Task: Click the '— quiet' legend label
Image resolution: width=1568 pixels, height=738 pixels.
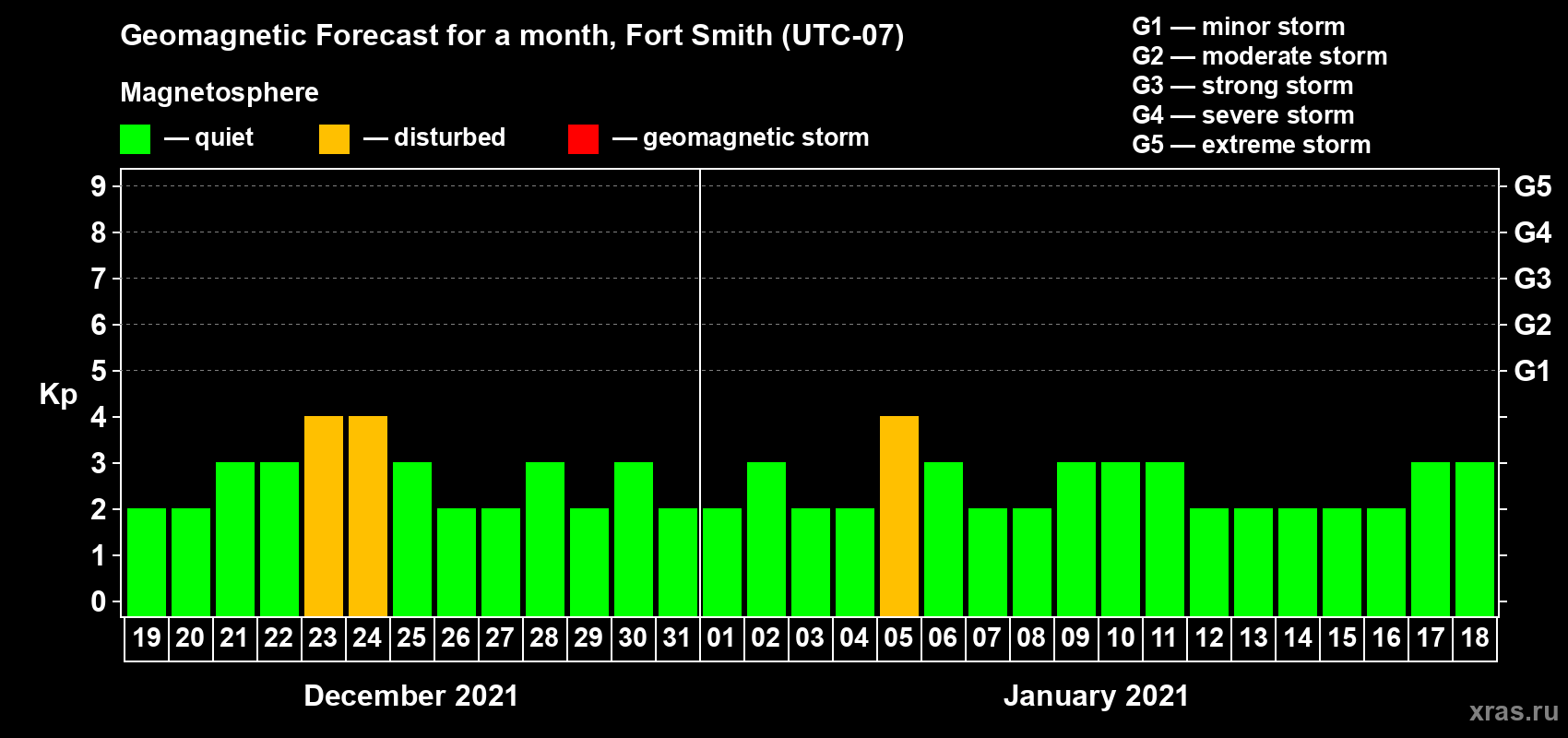Action: point(208,138)
